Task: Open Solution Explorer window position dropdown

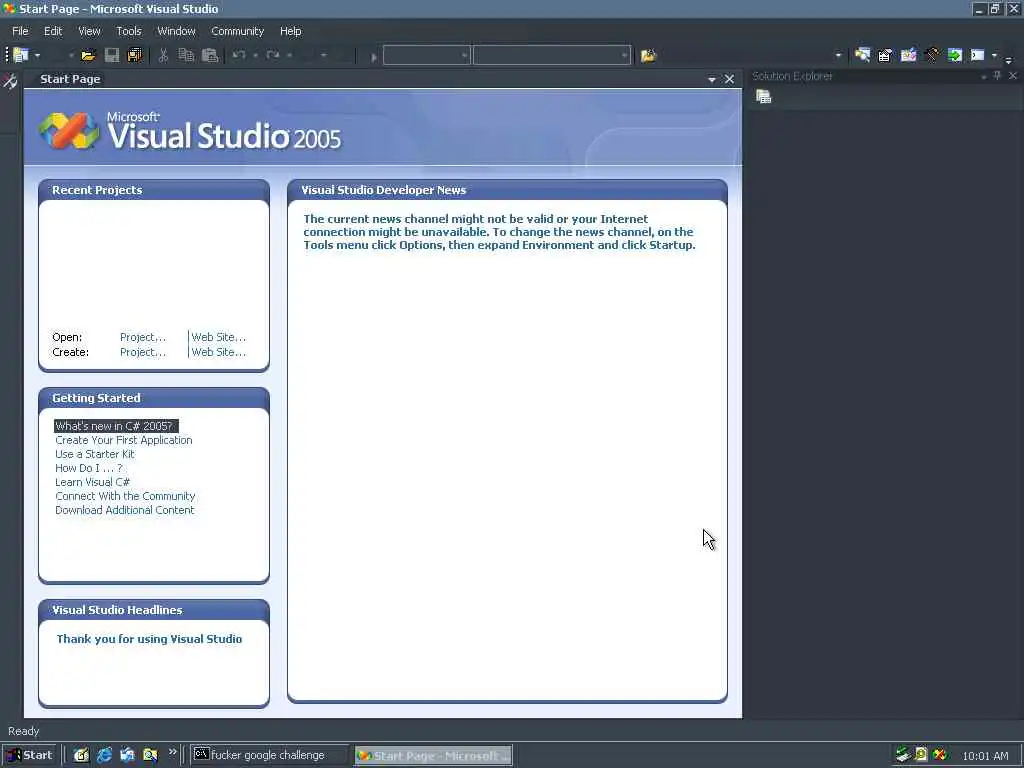Action: tap(984, 77)
